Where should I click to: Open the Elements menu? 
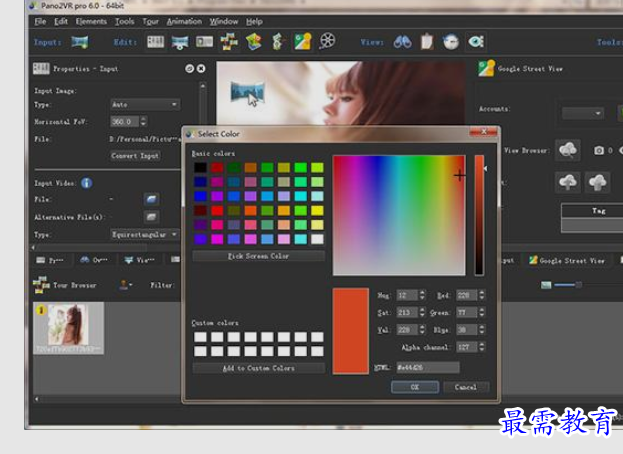91,21
